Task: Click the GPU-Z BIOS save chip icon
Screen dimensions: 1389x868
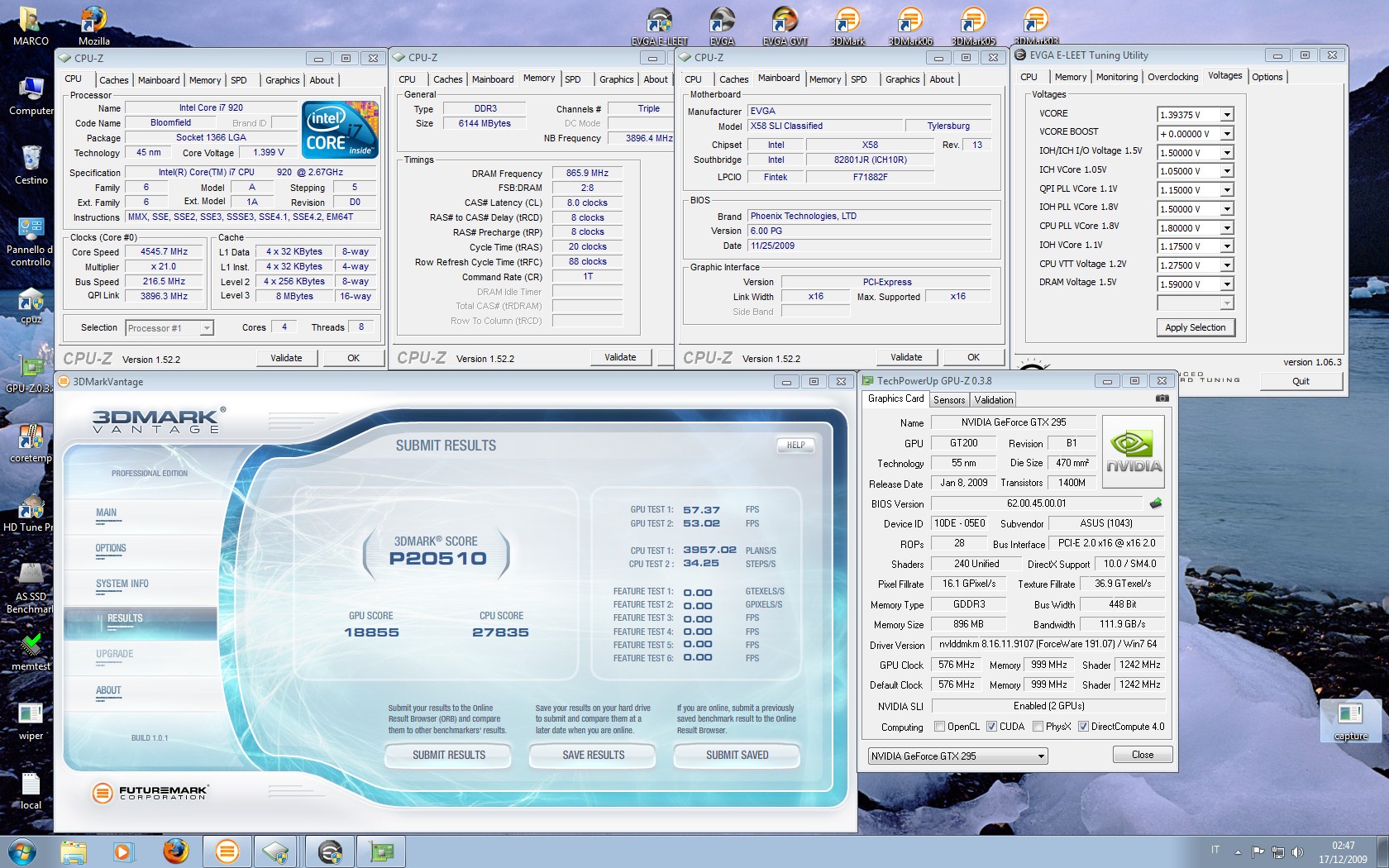Action: (1156, 503)
